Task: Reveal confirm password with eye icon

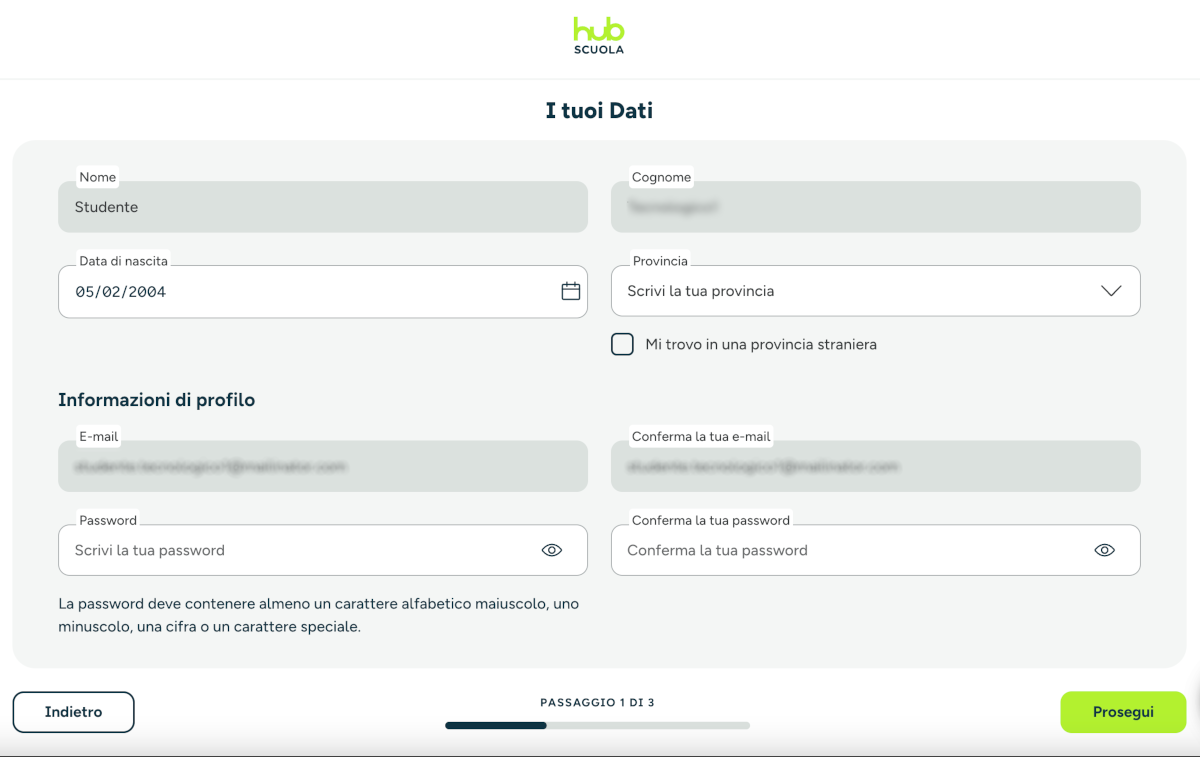Action: coord(1104,550)
